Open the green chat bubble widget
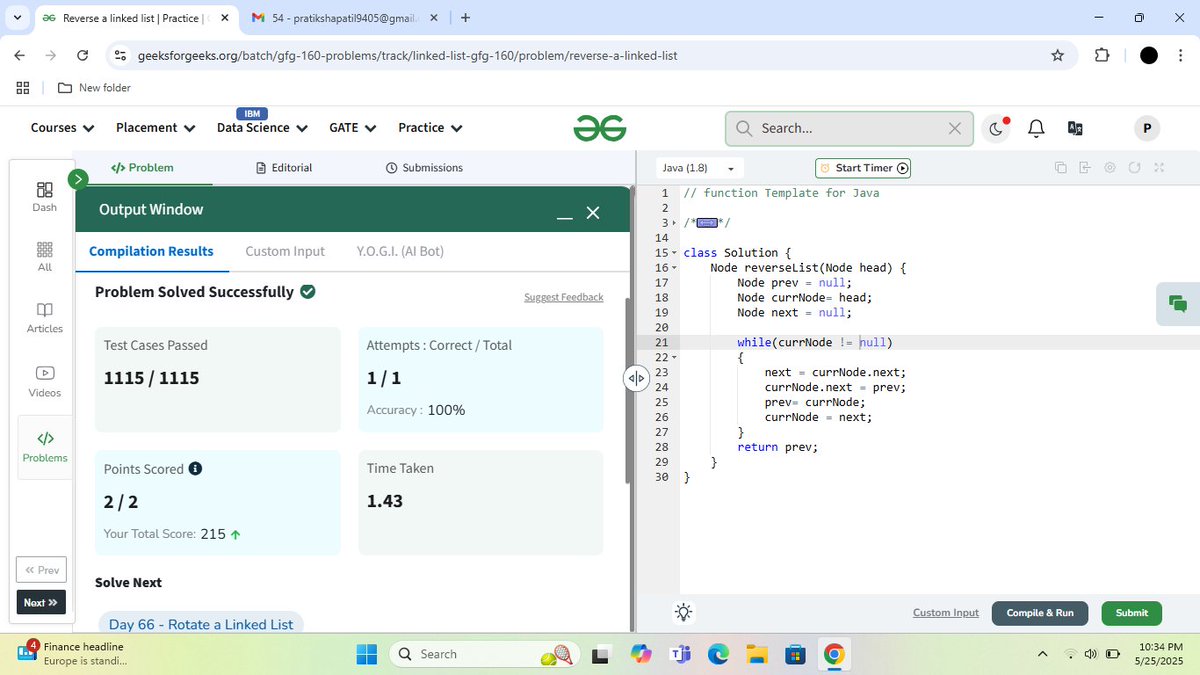1200x675 pixels. pos(1177,304)
